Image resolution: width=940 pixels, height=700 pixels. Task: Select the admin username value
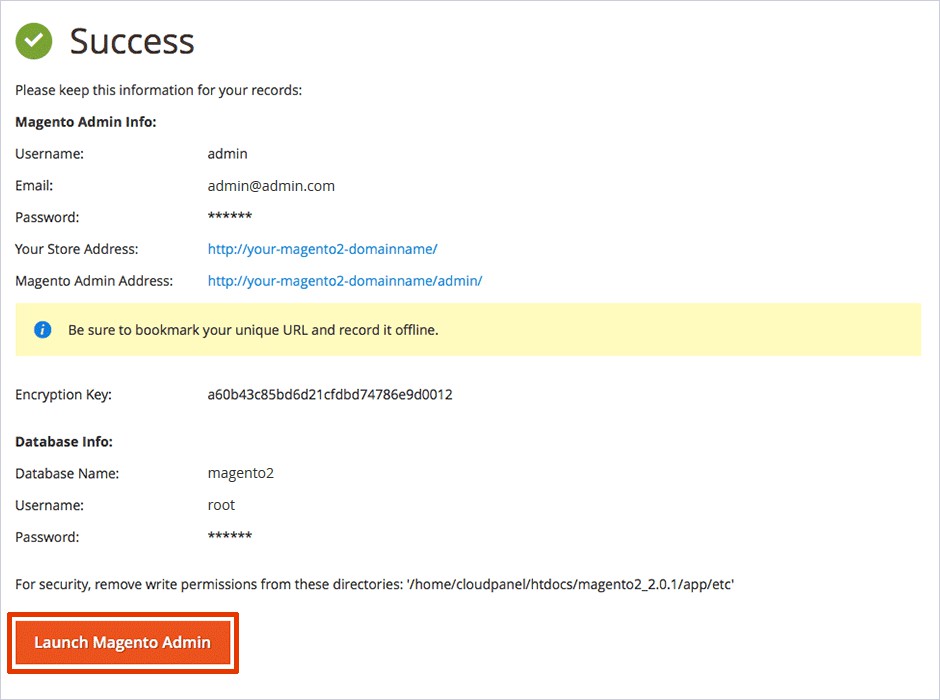tap(227, 154)
